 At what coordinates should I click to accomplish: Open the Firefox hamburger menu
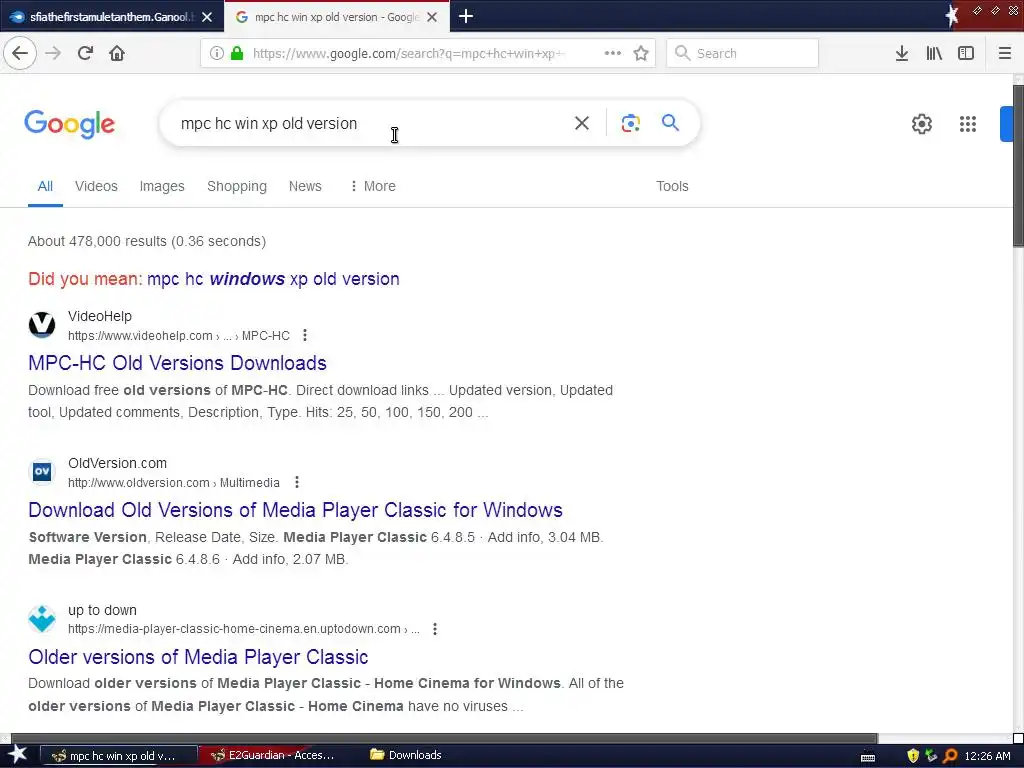click(1005, 54)
